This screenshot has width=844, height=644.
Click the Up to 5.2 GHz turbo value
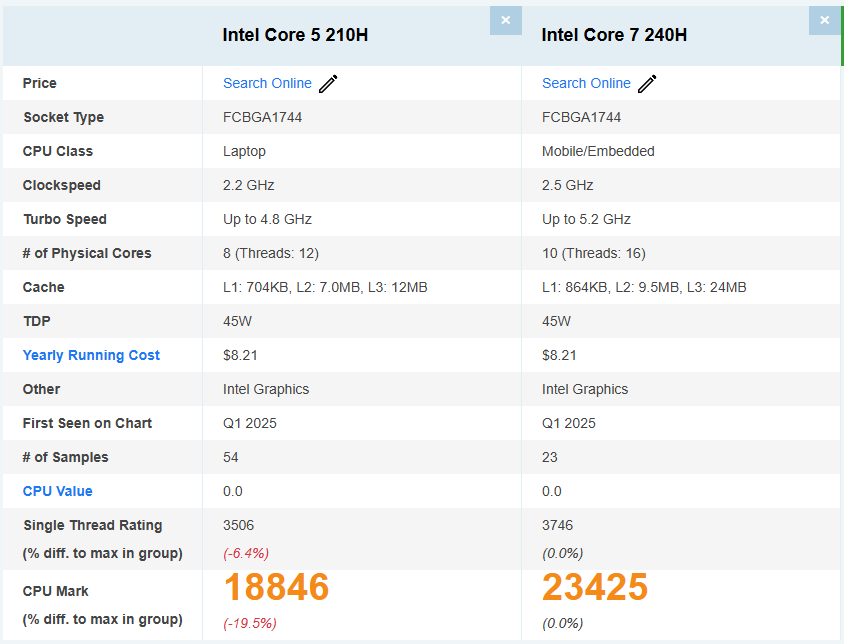[x=586, y=219]
